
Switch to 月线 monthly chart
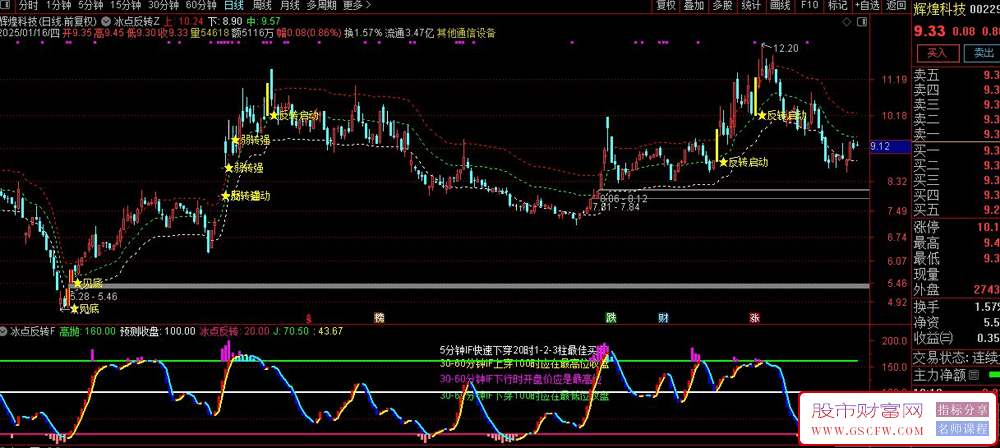pos(290,6)
